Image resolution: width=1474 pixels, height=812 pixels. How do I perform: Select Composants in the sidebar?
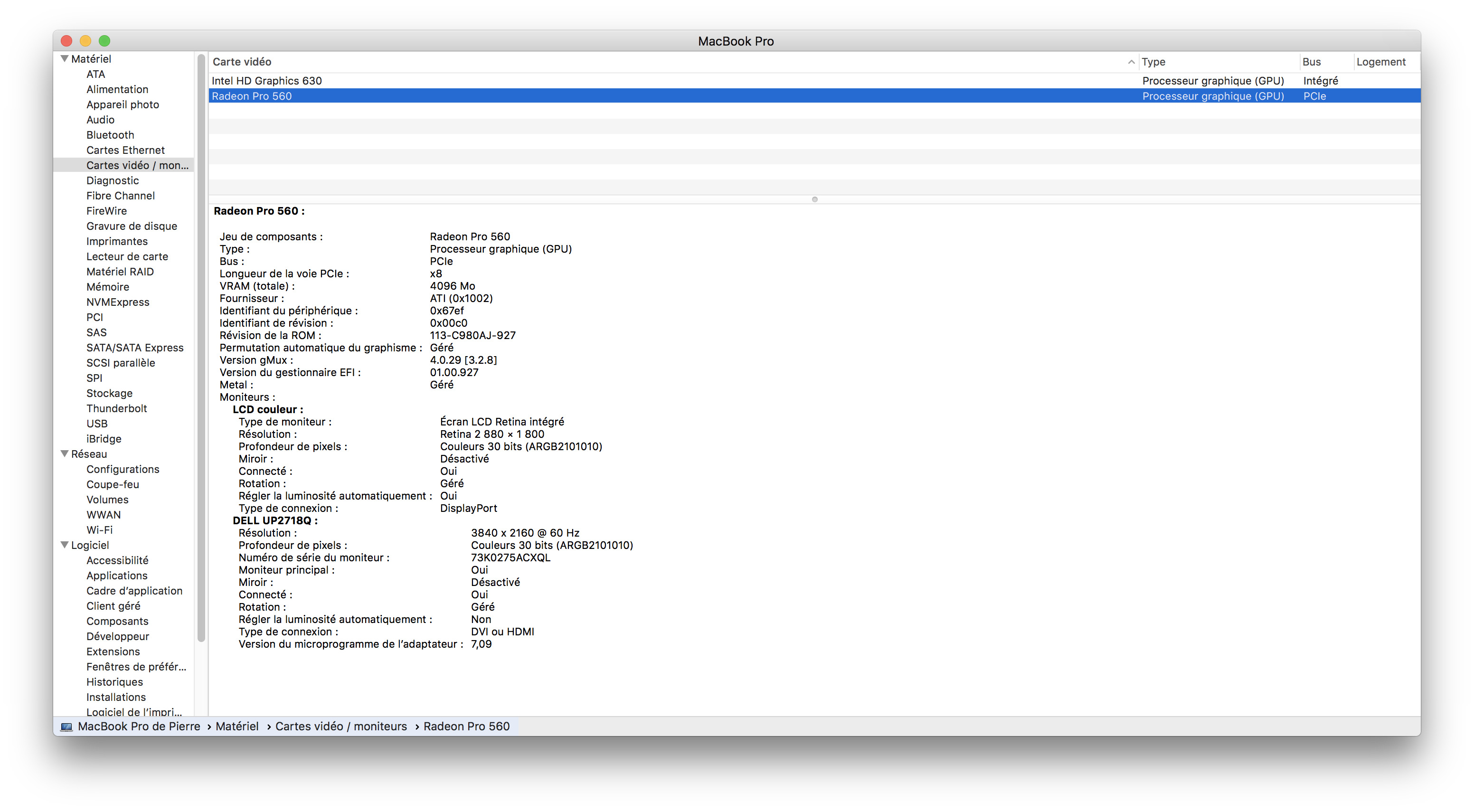click(x=117, y=621)
